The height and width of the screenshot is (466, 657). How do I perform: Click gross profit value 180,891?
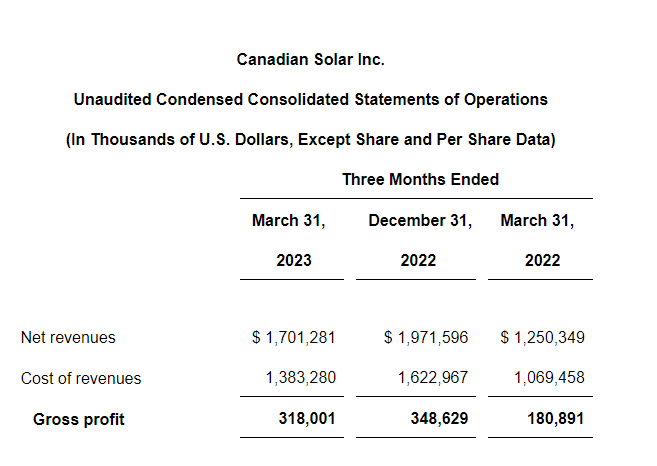555,419
